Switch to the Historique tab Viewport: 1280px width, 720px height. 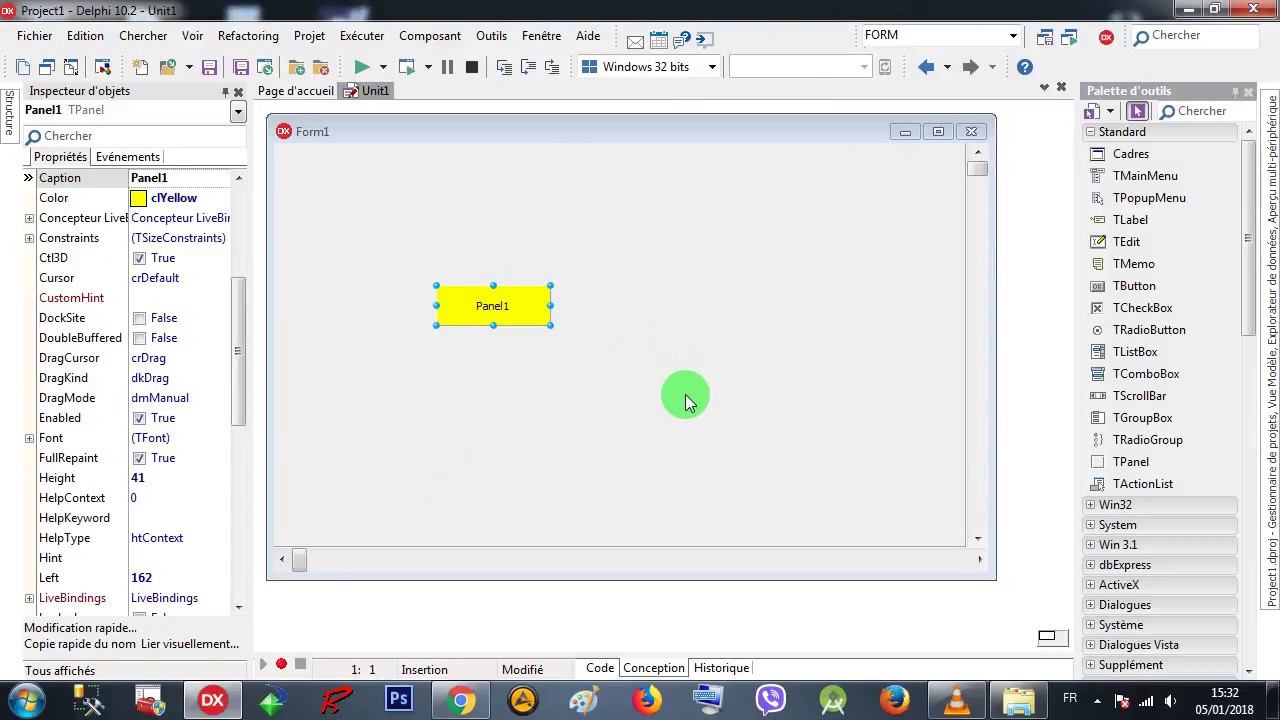point(721,668)
